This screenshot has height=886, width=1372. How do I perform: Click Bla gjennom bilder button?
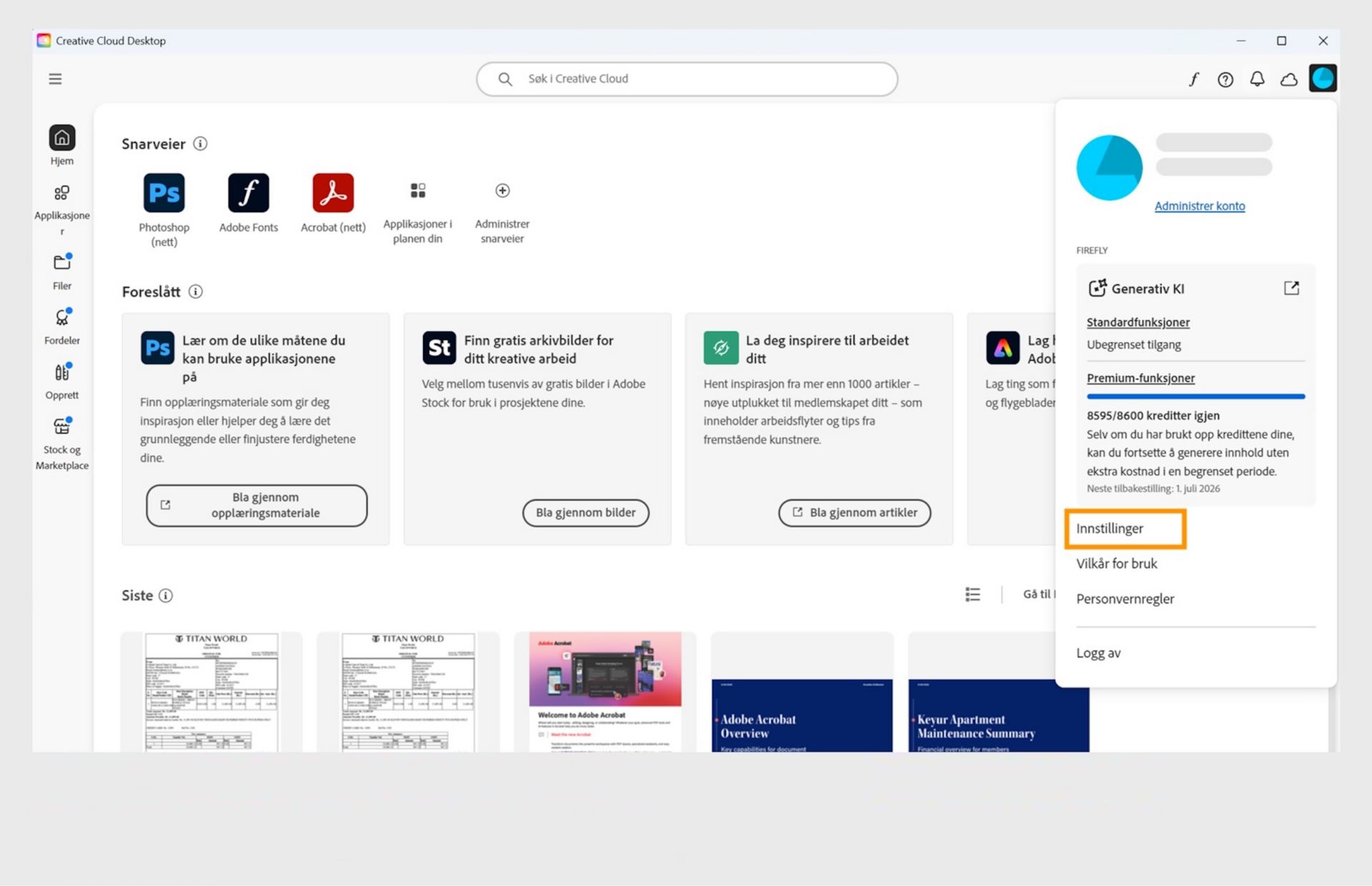[585, 512]
